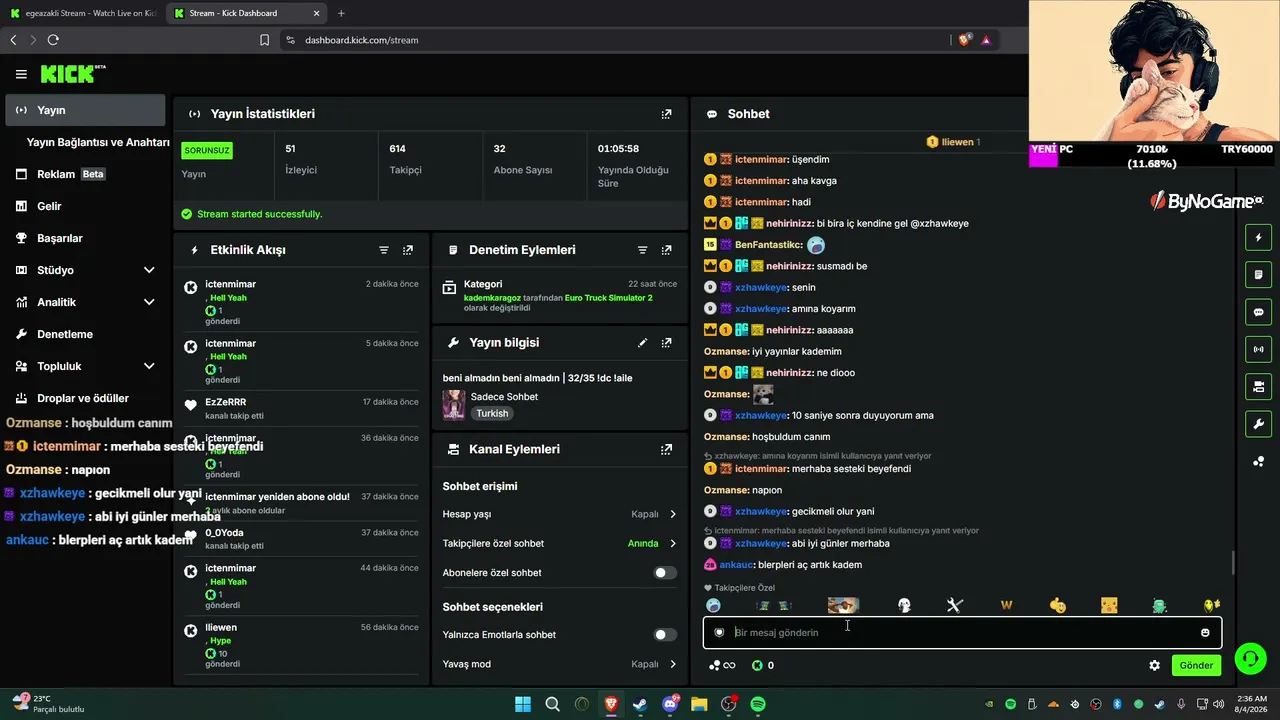Pop out the Etkinlik Akışı panel
The width and height of the screenshot is (1280, 720).
[407, 250]
